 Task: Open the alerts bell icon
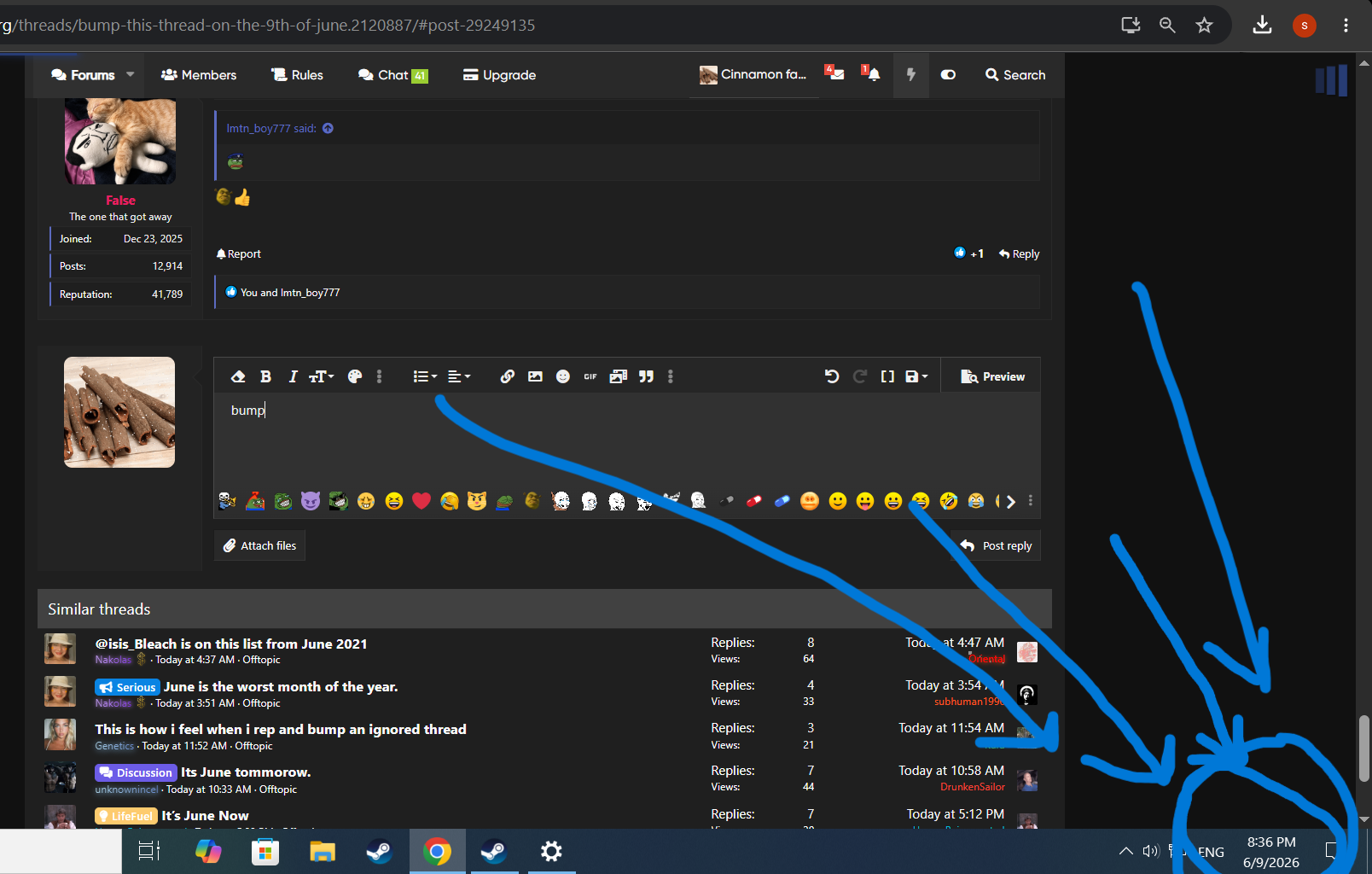click(x=871, y=73)
